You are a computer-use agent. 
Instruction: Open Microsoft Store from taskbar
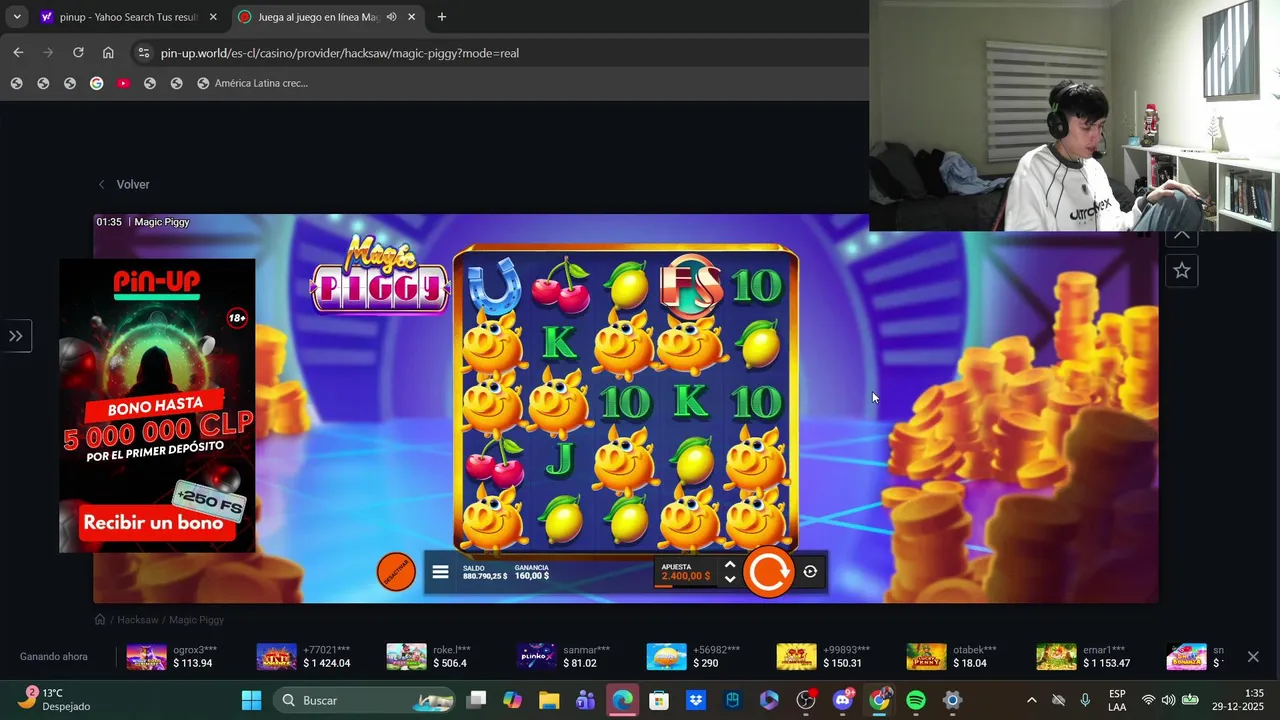pyautogui.click(x=658, y=700)
